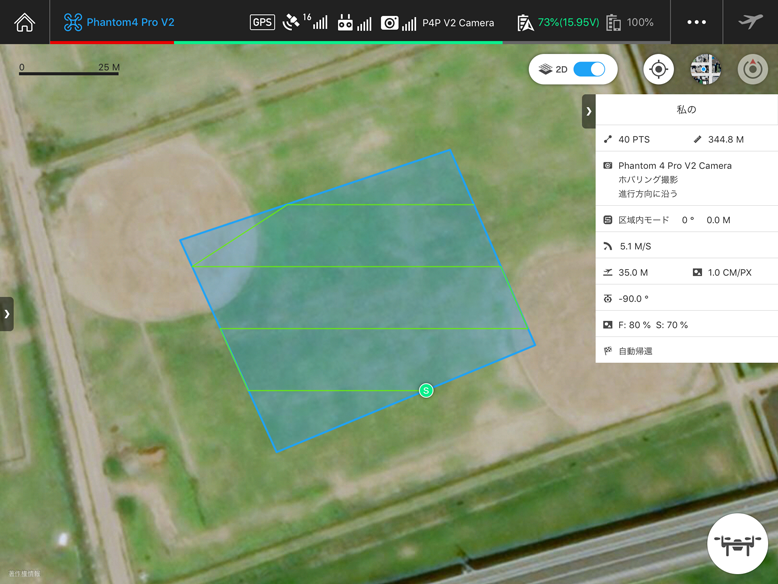Open remote controller signal status
This screenshot has height=584, width=778.
pyautogui.click(x=354, y=22)
